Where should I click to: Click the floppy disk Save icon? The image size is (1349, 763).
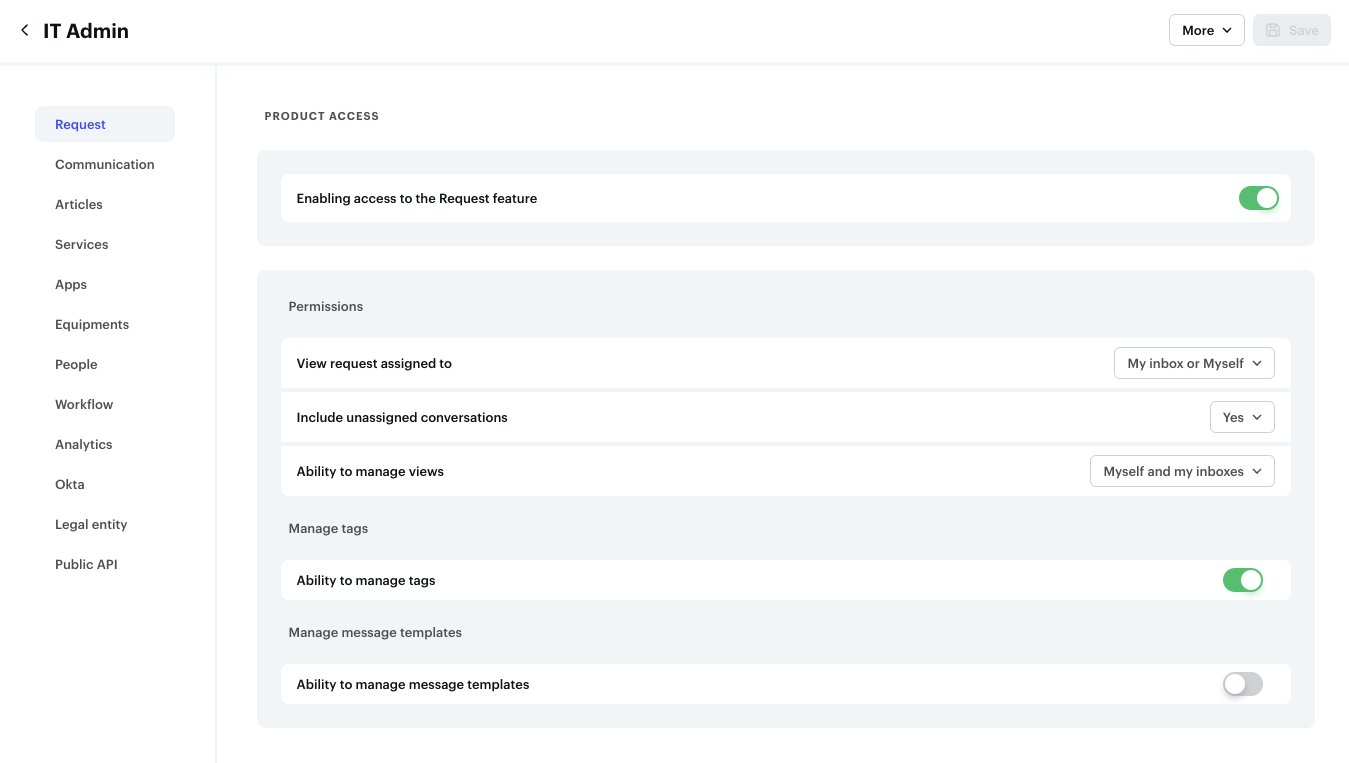[1273, 31]
